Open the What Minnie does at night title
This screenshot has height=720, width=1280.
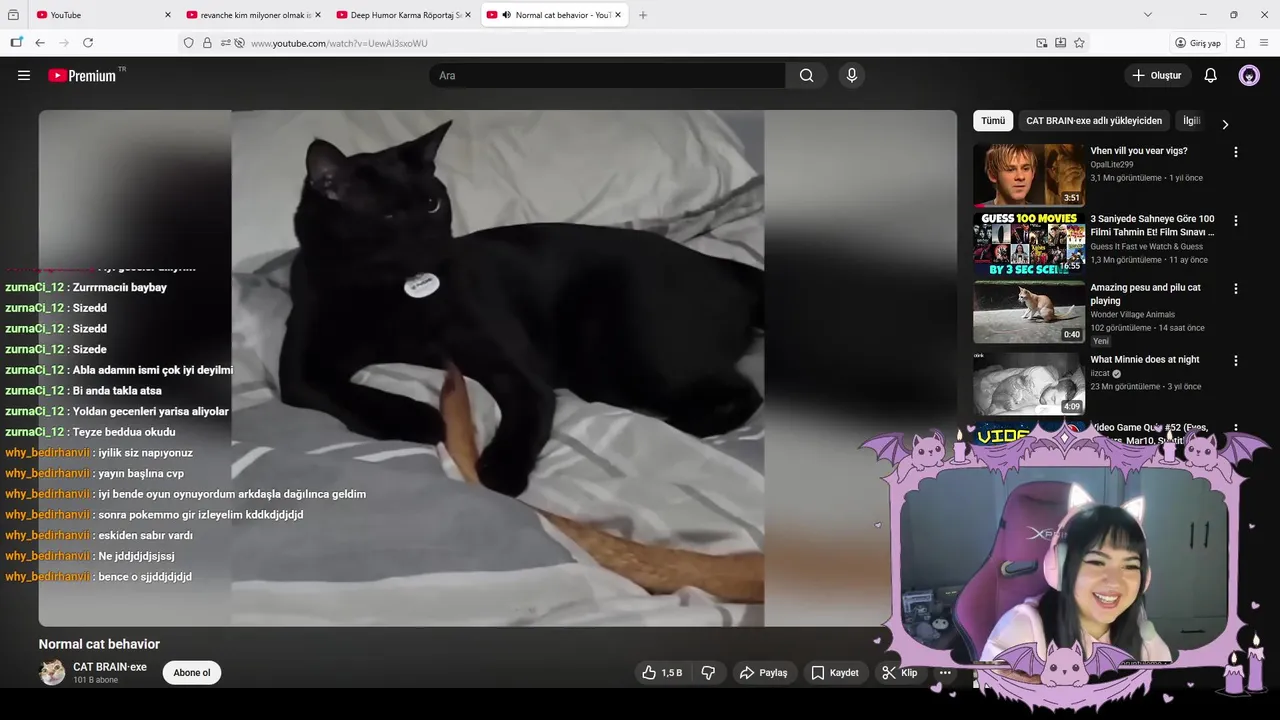(1145, 359)
